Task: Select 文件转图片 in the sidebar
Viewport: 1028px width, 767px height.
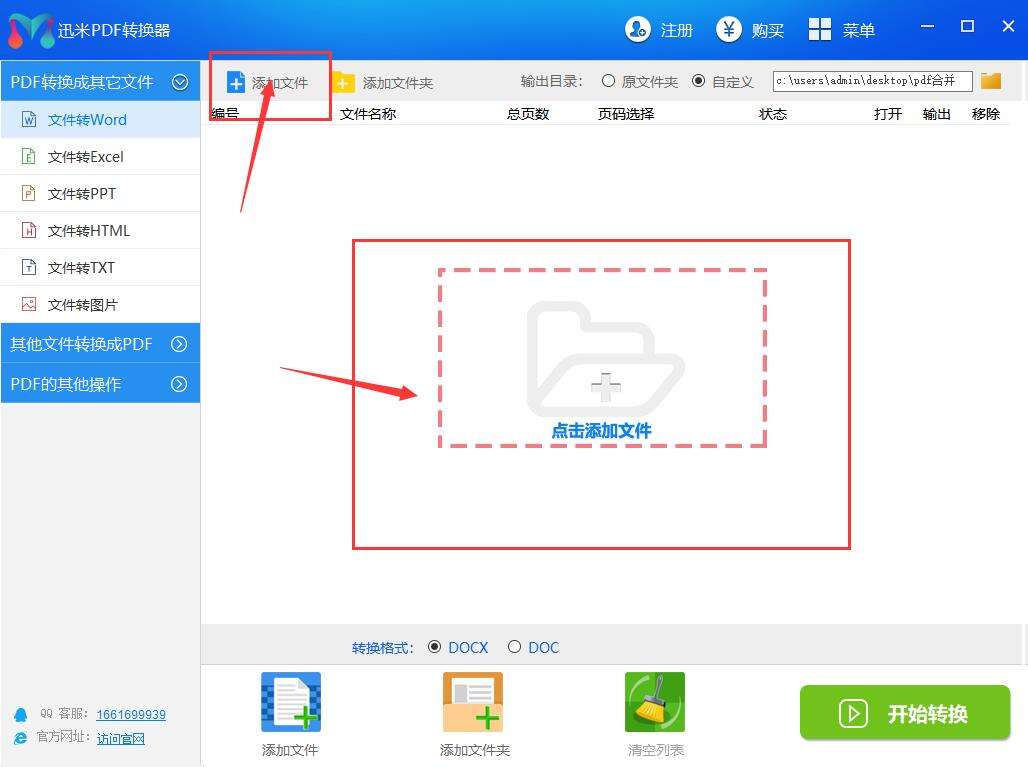Action: point(100,304)
